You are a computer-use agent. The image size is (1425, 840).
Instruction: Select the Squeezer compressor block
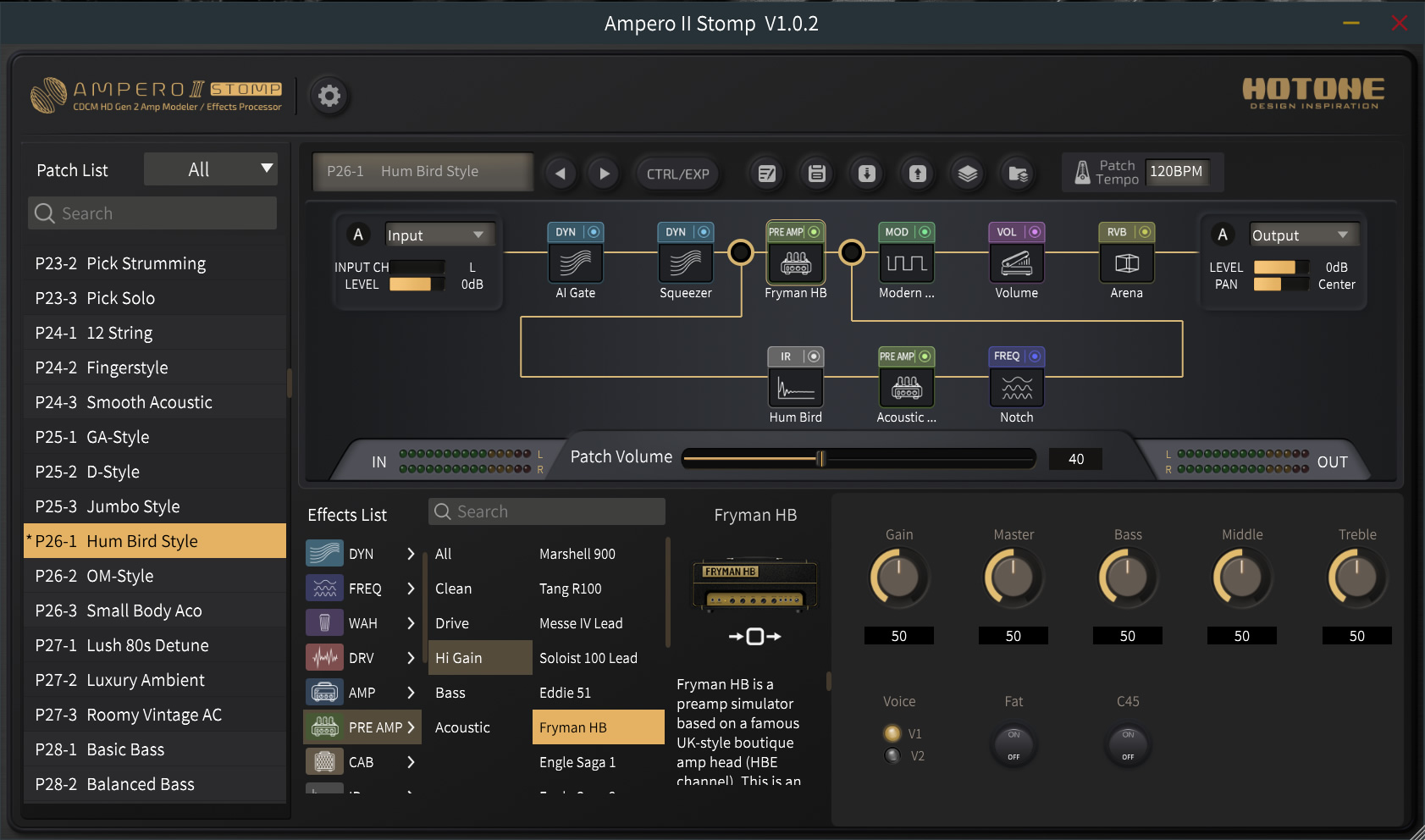click(686, 263)
